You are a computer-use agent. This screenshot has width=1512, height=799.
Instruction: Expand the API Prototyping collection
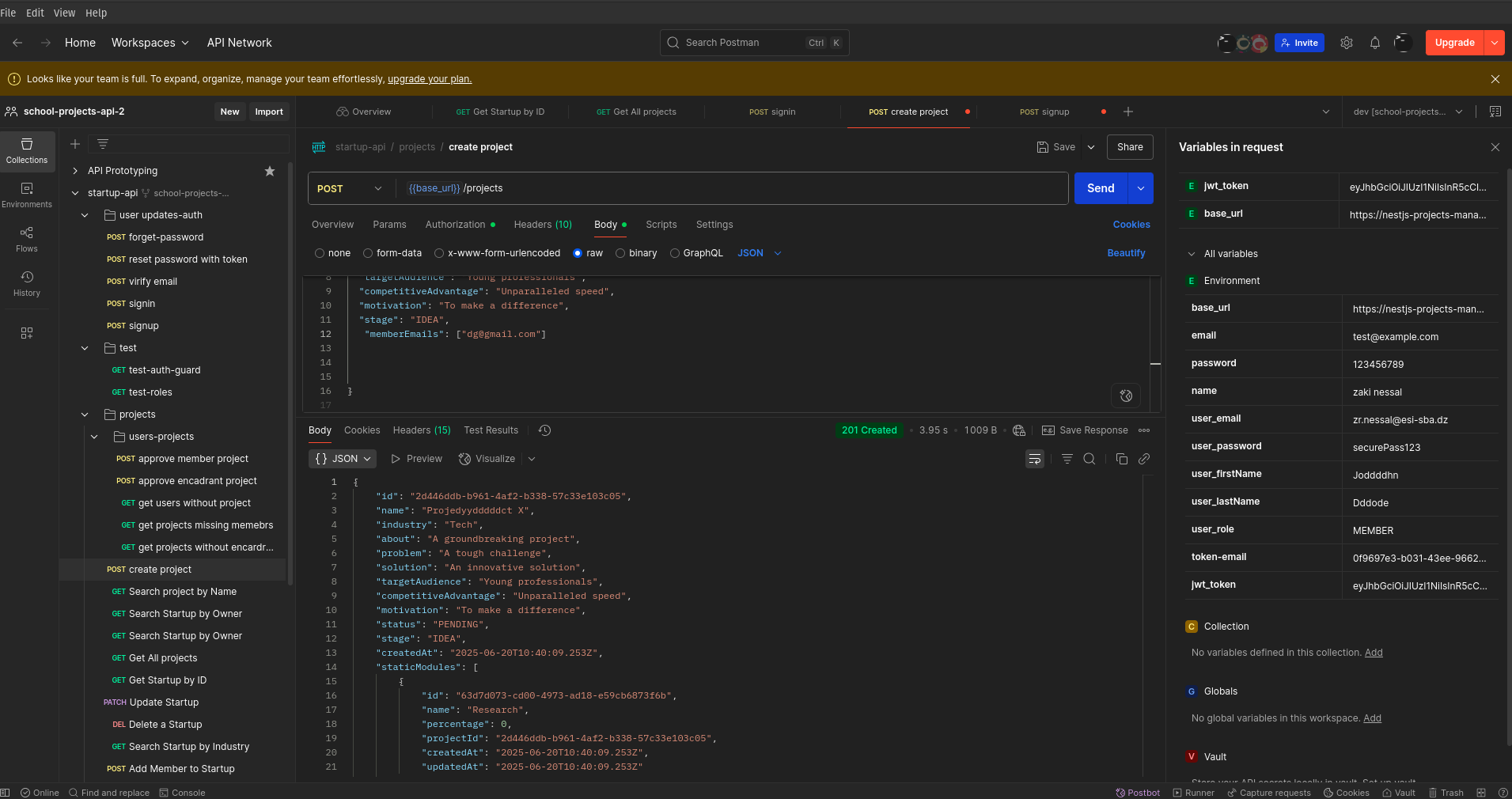(x=75, y=171)
